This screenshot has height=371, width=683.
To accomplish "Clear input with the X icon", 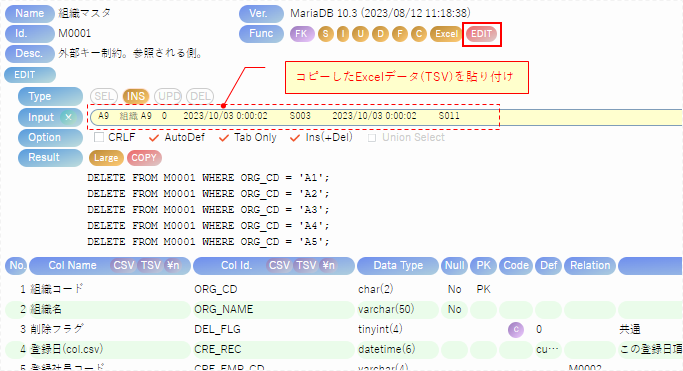I will click(x=68, y=117).
